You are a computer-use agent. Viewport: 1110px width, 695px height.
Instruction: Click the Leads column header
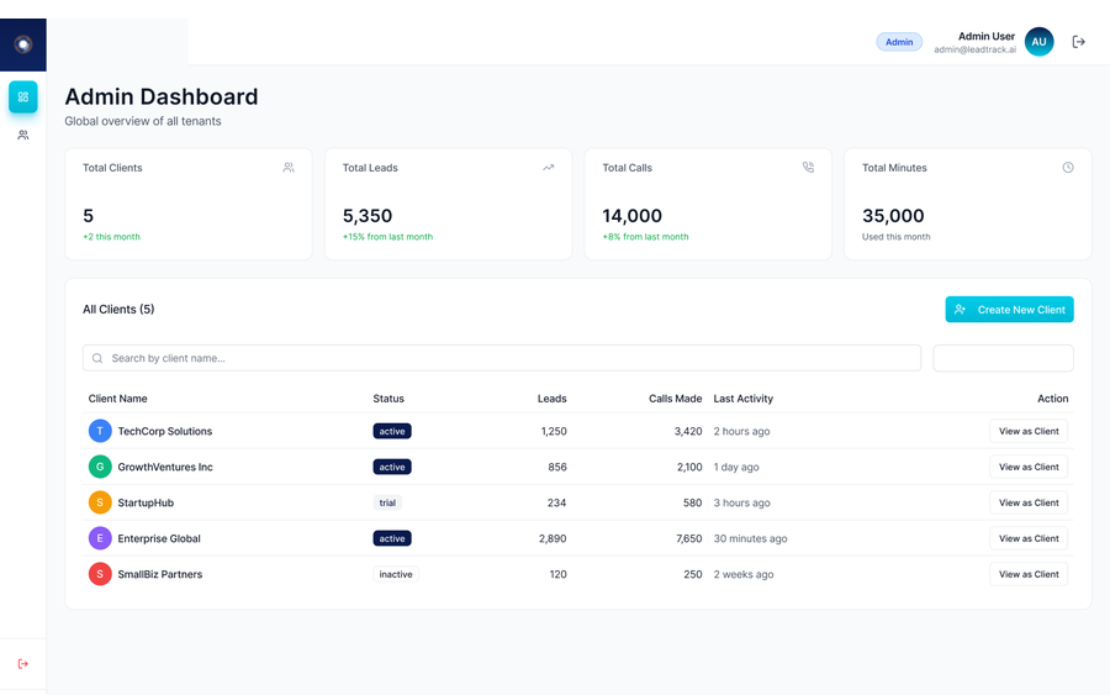[x=551, y=398]
